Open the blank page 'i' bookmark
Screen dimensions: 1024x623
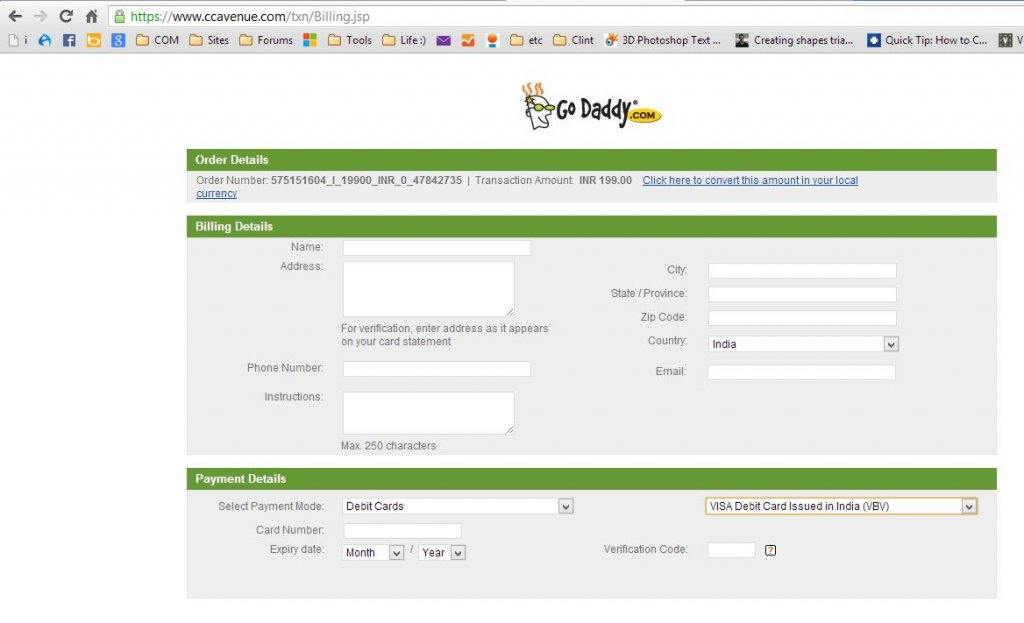(18, 40)
